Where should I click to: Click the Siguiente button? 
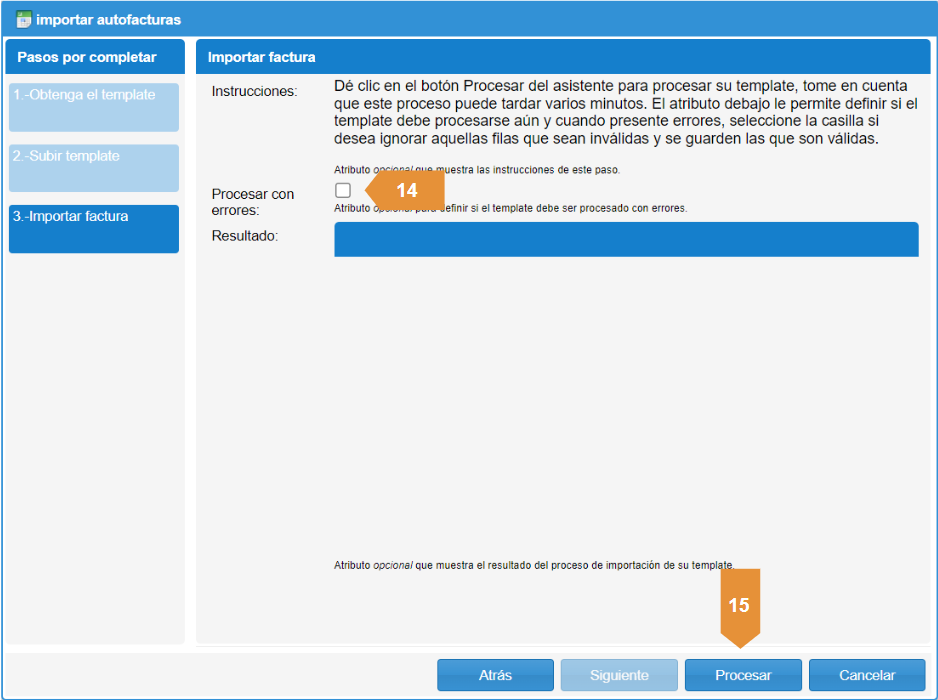coord(619,675)
